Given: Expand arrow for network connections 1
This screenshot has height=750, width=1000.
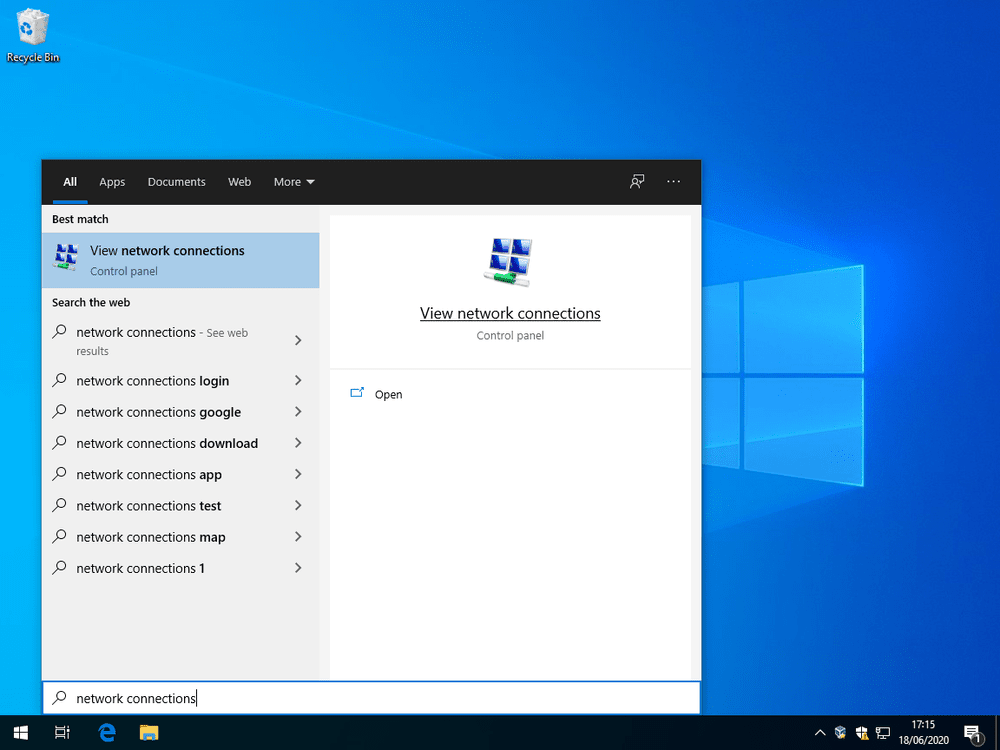Looking at the screenshot, I should [298, 568].
